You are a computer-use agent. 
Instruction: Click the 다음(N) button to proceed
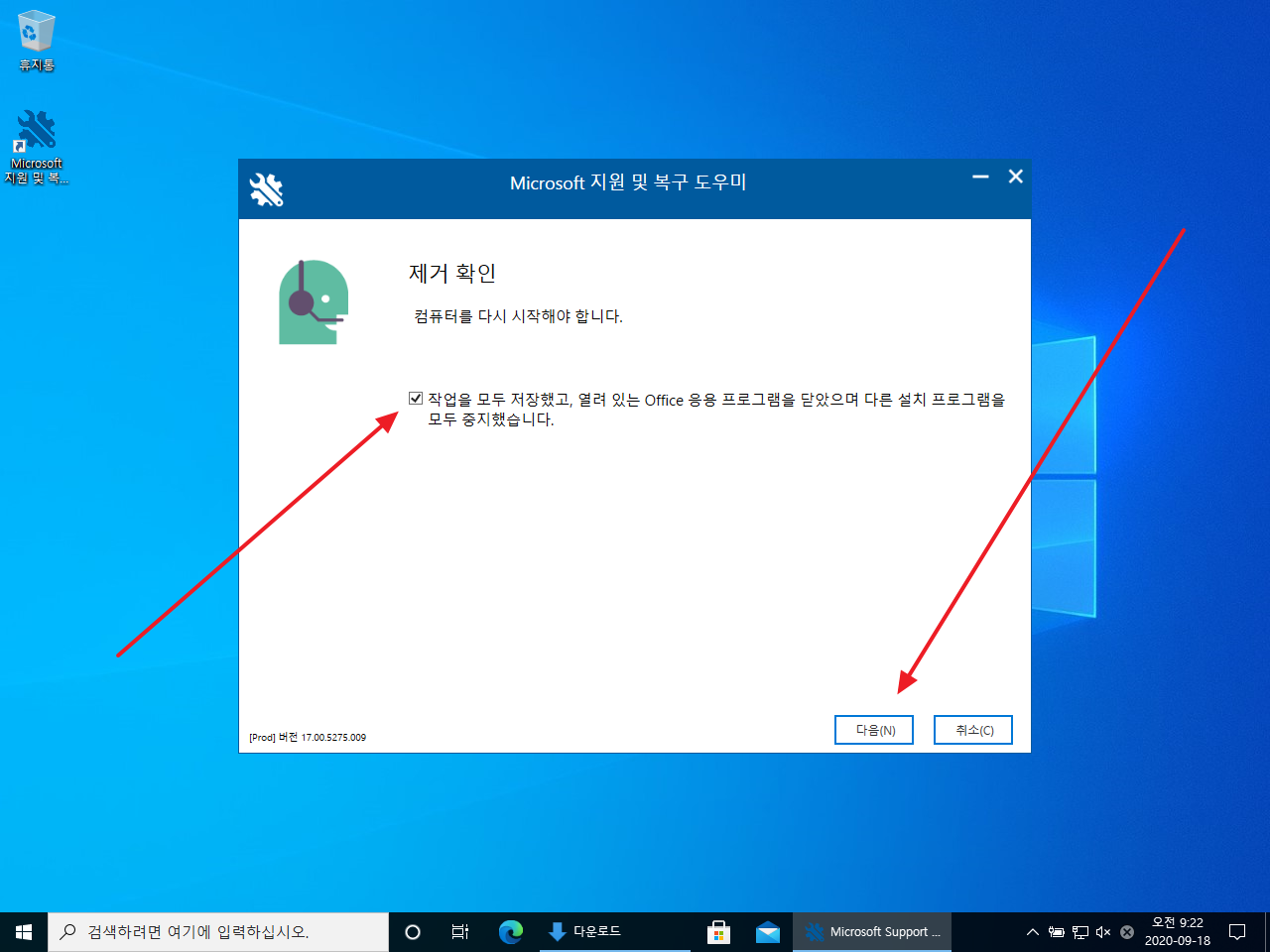point(873,730)
